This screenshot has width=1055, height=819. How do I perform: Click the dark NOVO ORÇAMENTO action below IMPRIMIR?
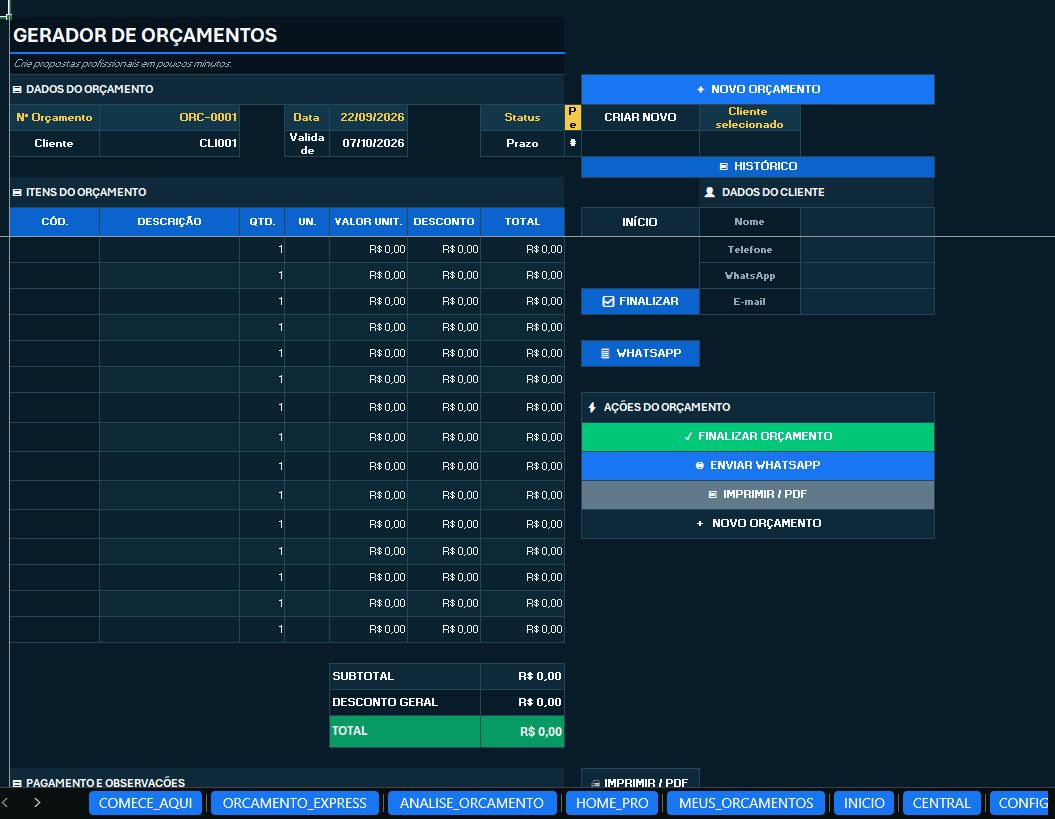tap(758, 524)
